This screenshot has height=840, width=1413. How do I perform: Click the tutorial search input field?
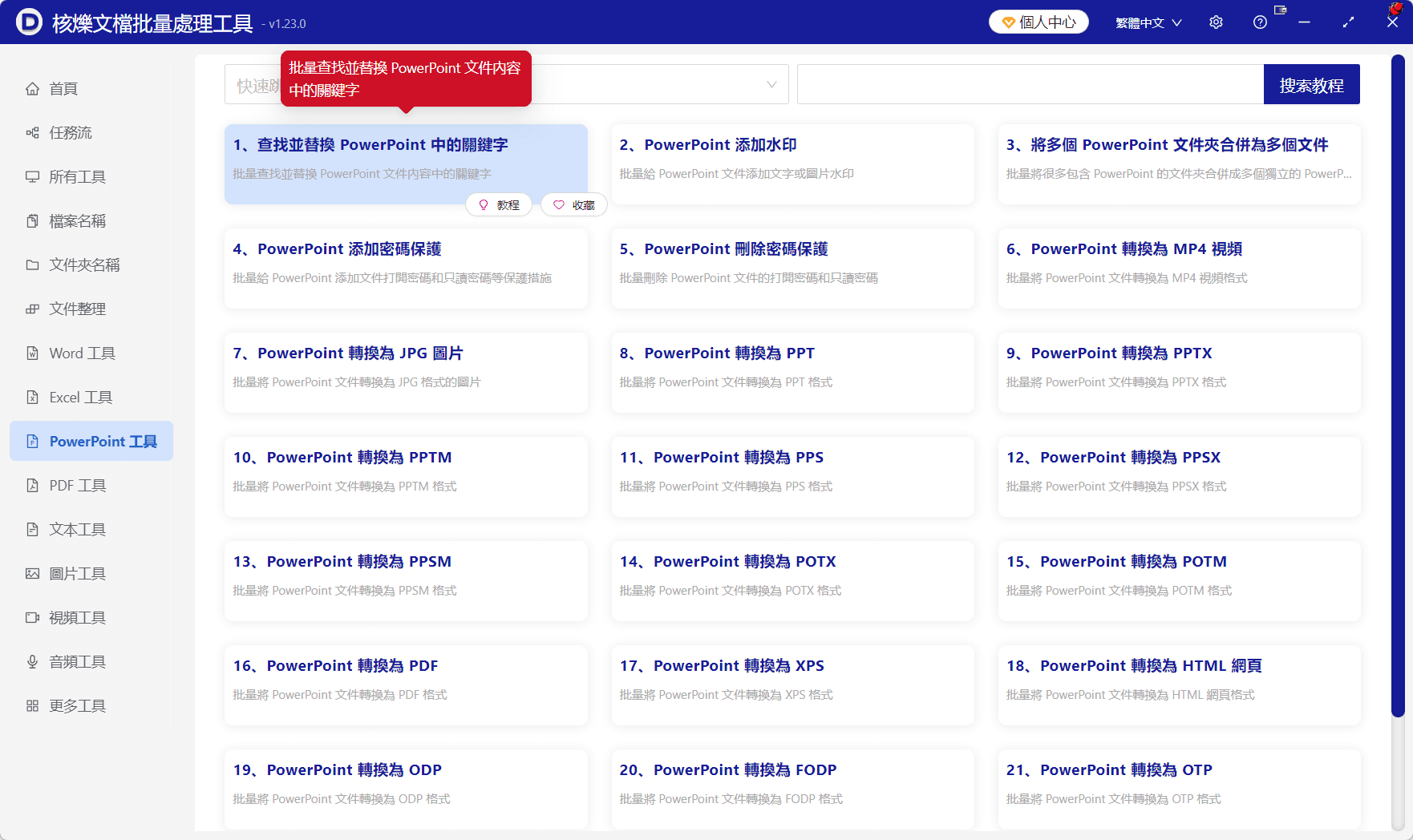pyautogui.click(x=1030, y=84)
